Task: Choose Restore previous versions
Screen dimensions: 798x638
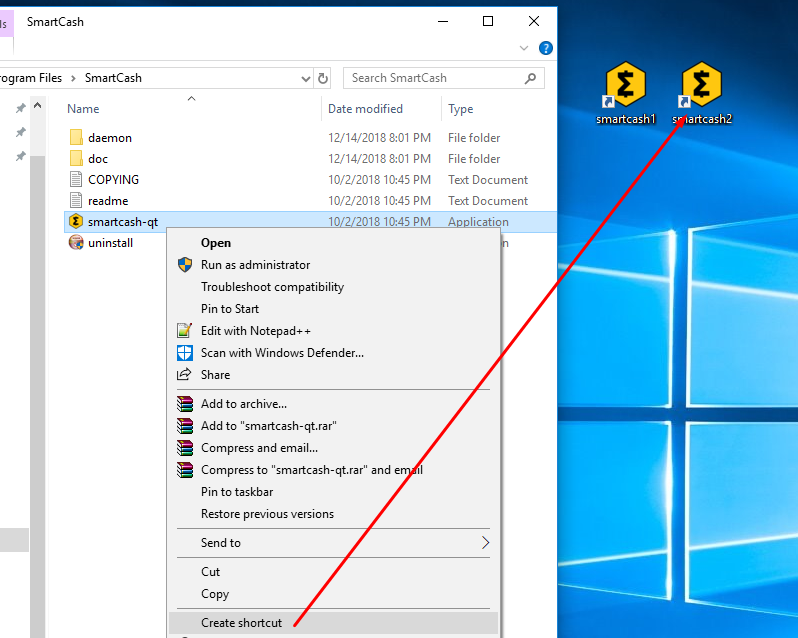Action: pyautogui.click(x=267, y=514)
